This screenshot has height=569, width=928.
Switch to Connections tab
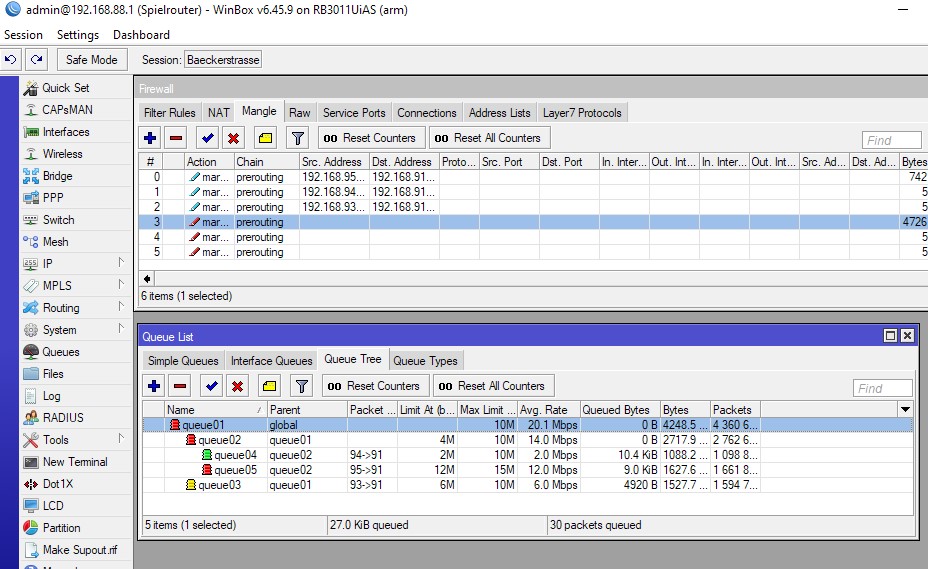[427, 112]
